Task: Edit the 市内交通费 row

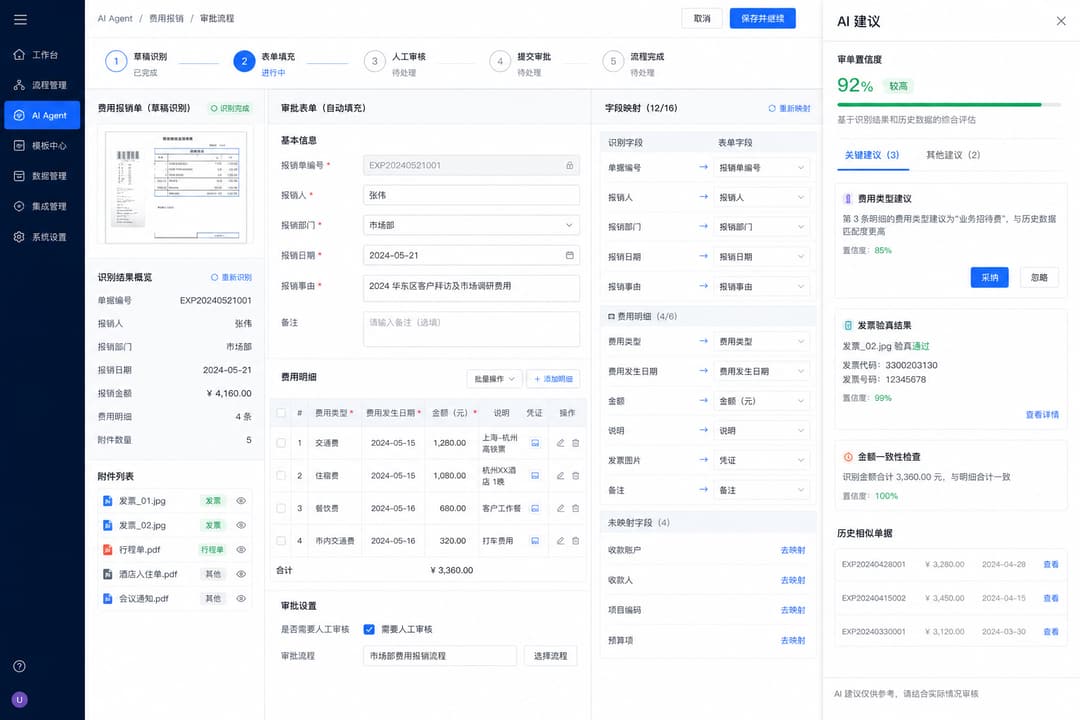Action: [x=560, y=541]
